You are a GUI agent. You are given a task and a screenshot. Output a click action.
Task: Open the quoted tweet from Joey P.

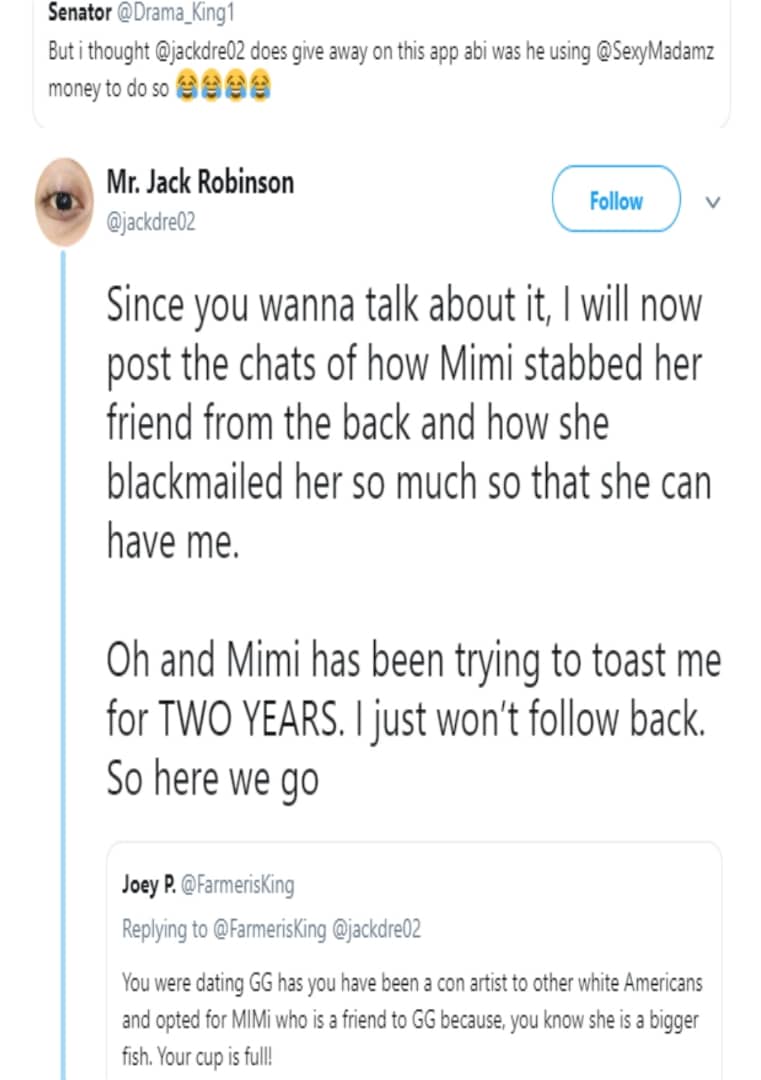click(x=414, y=960)
